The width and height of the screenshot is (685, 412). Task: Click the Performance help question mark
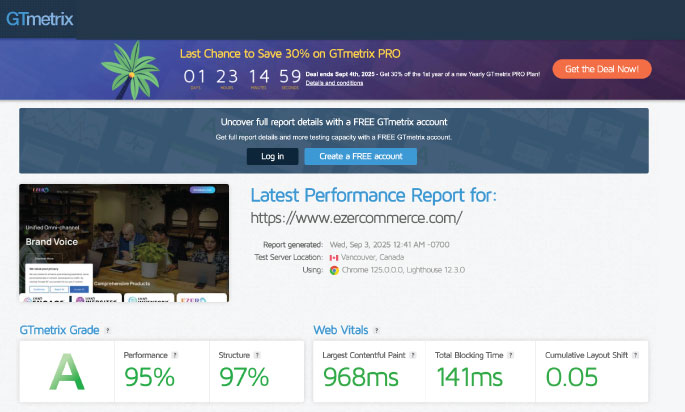[175, 355]
